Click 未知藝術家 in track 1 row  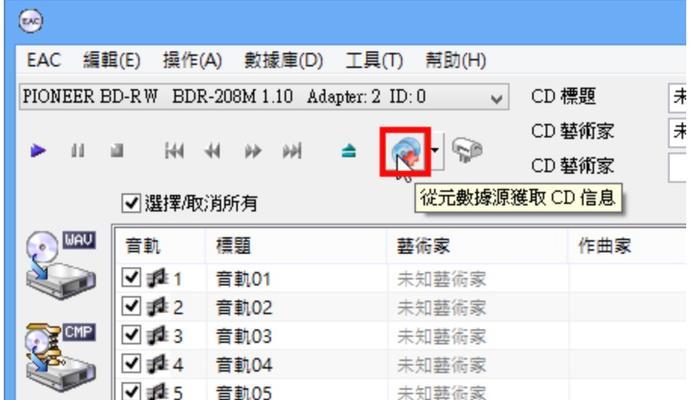(441, 279)
